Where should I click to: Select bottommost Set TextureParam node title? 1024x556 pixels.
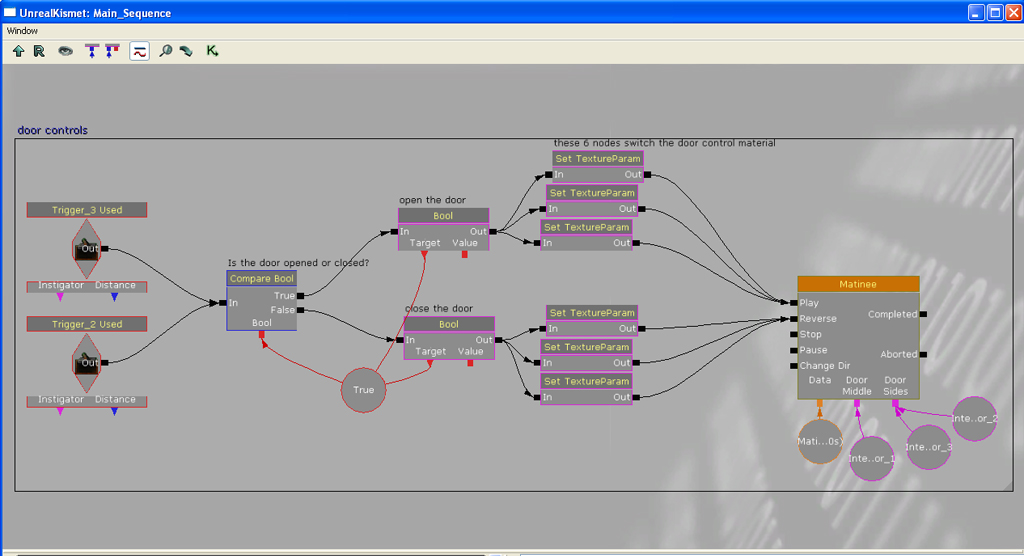pos(586,382)
